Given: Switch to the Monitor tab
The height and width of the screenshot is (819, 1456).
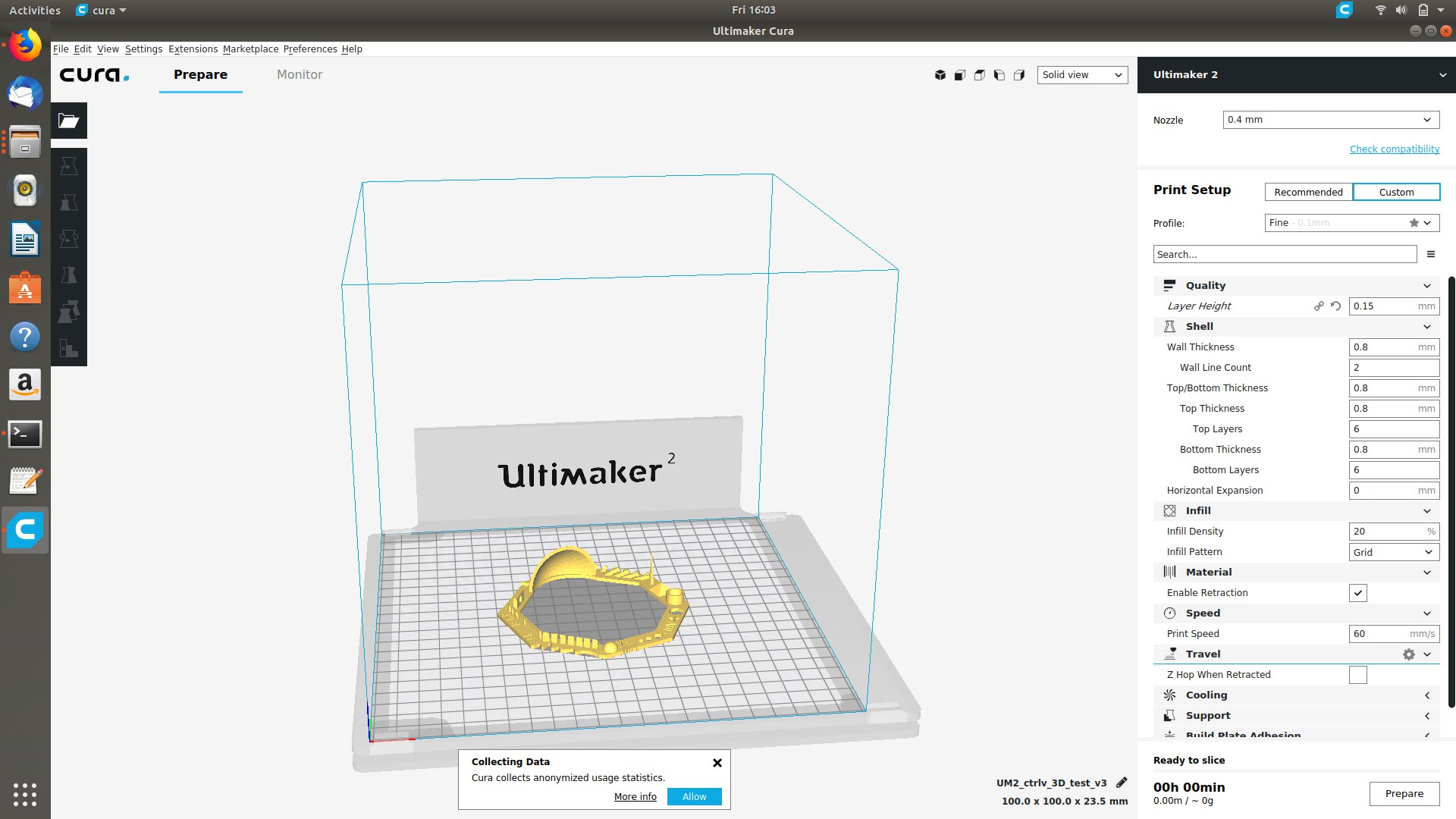Looking at the screenshot, I should (300, 74).
